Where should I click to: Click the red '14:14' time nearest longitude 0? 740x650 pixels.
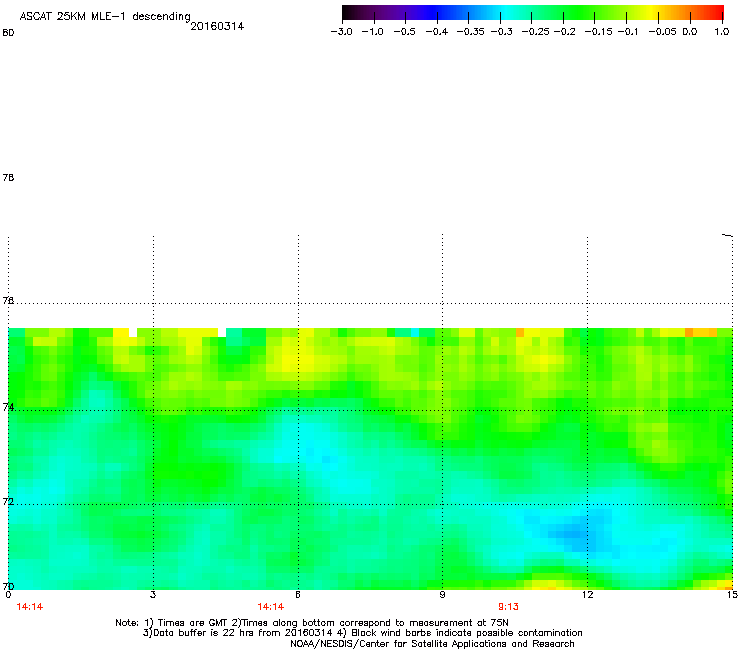pos(30,607)
